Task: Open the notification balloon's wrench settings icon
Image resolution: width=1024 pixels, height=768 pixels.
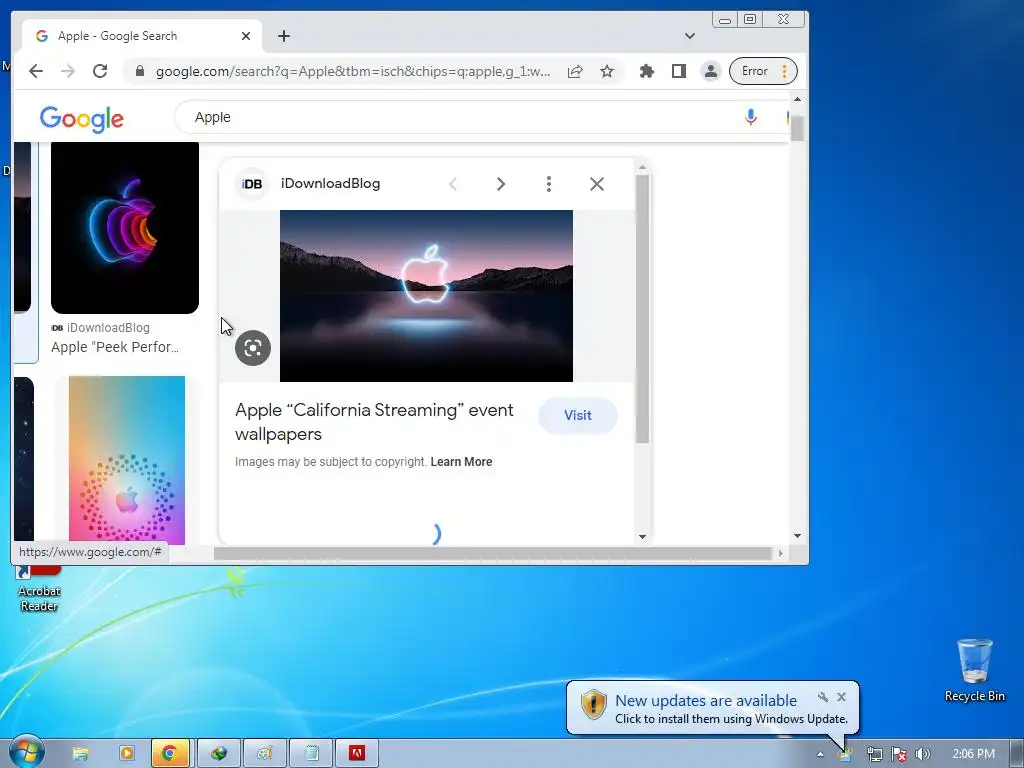Action: pos(823,697)
